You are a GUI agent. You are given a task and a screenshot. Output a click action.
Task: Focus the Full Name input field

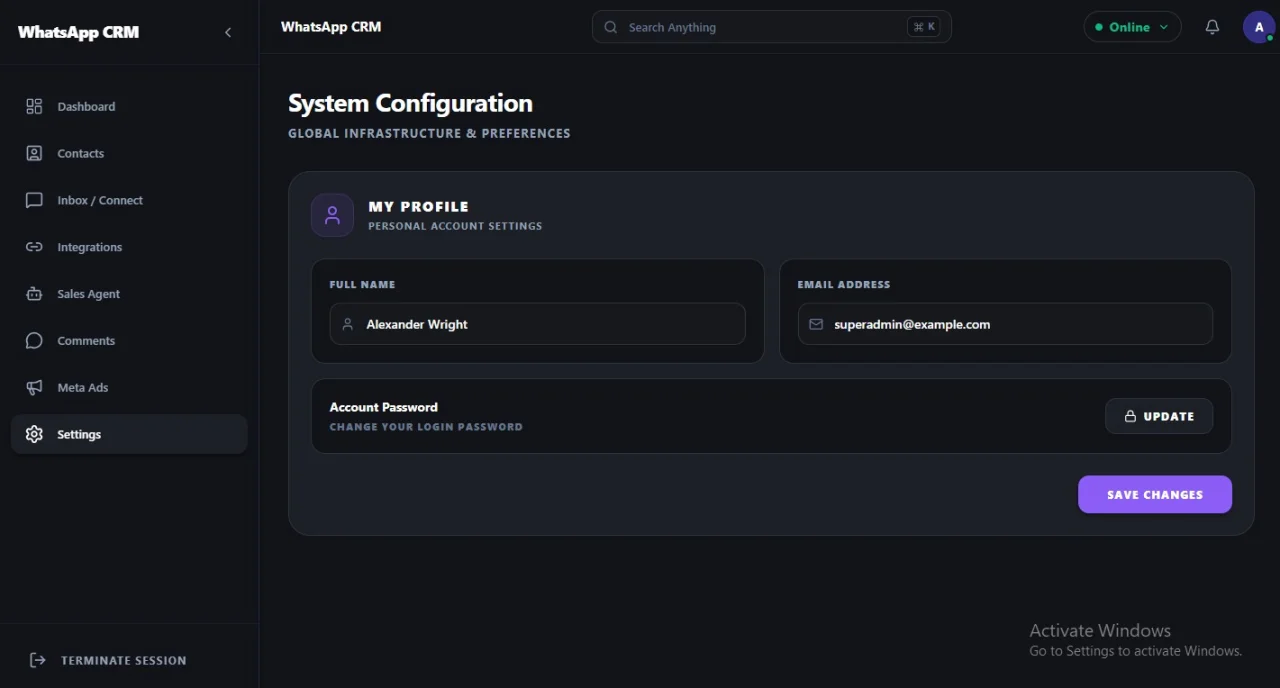(537, 324)
